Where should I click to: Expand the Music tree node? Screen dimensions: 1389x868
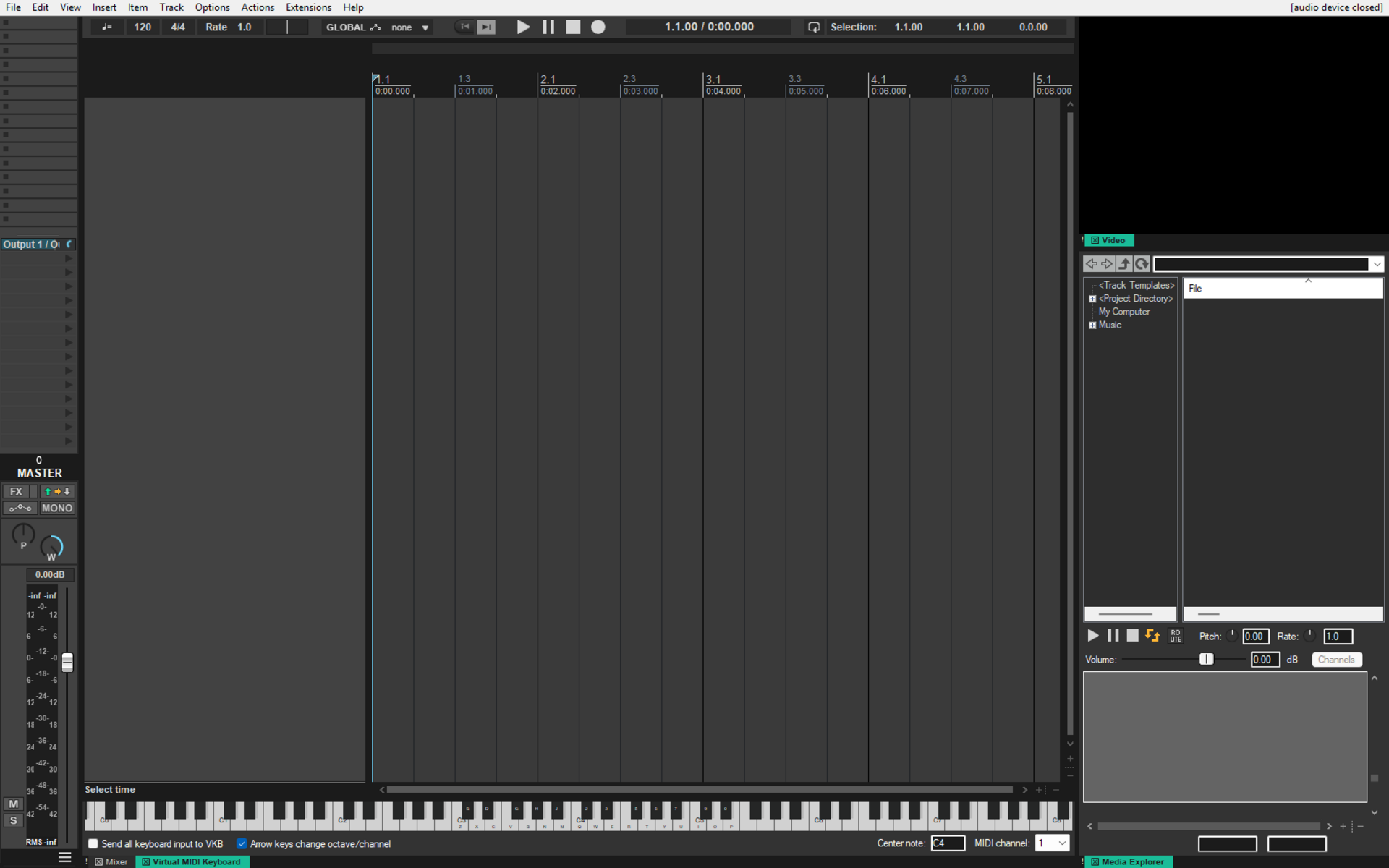click(x=1092, y=325)
